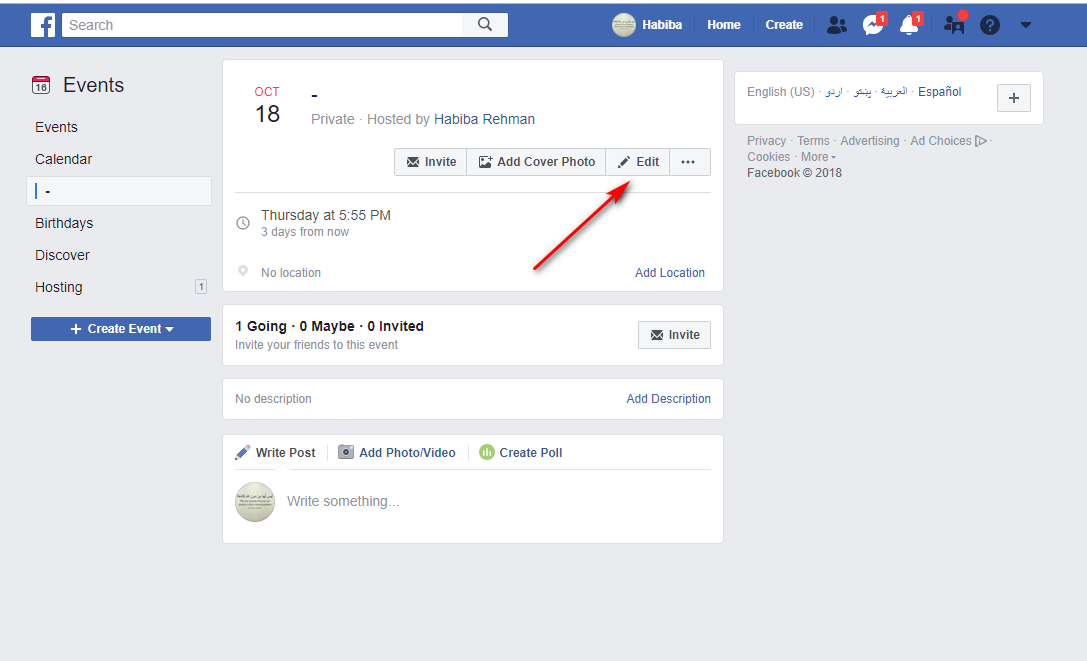Select the '-' event entry in sidebar
The height and width of the screenshot is (661, 1087).
pyautogui.click(x=119, y=191)
